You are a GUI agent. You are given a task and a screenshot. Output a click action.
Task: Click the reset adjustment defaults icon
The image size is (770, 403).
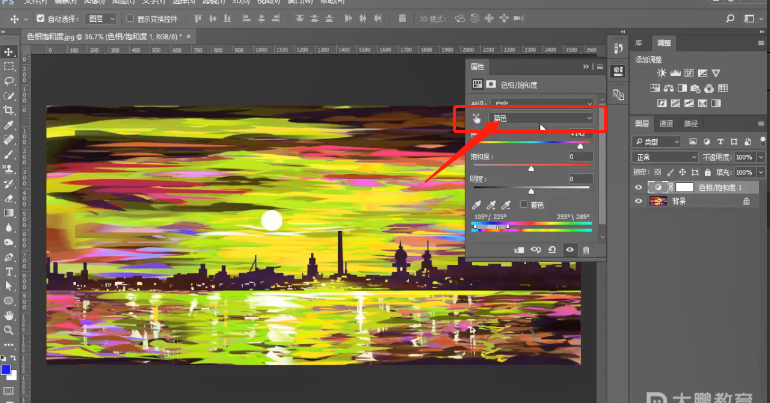tap(552, 249)
